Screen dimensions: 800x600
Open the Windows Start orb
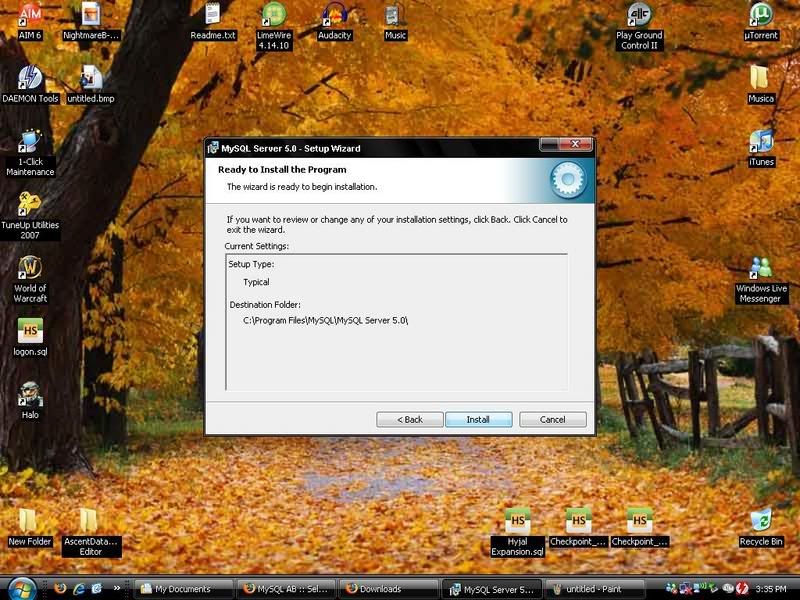pyautogui.click(x=21, y=589)
